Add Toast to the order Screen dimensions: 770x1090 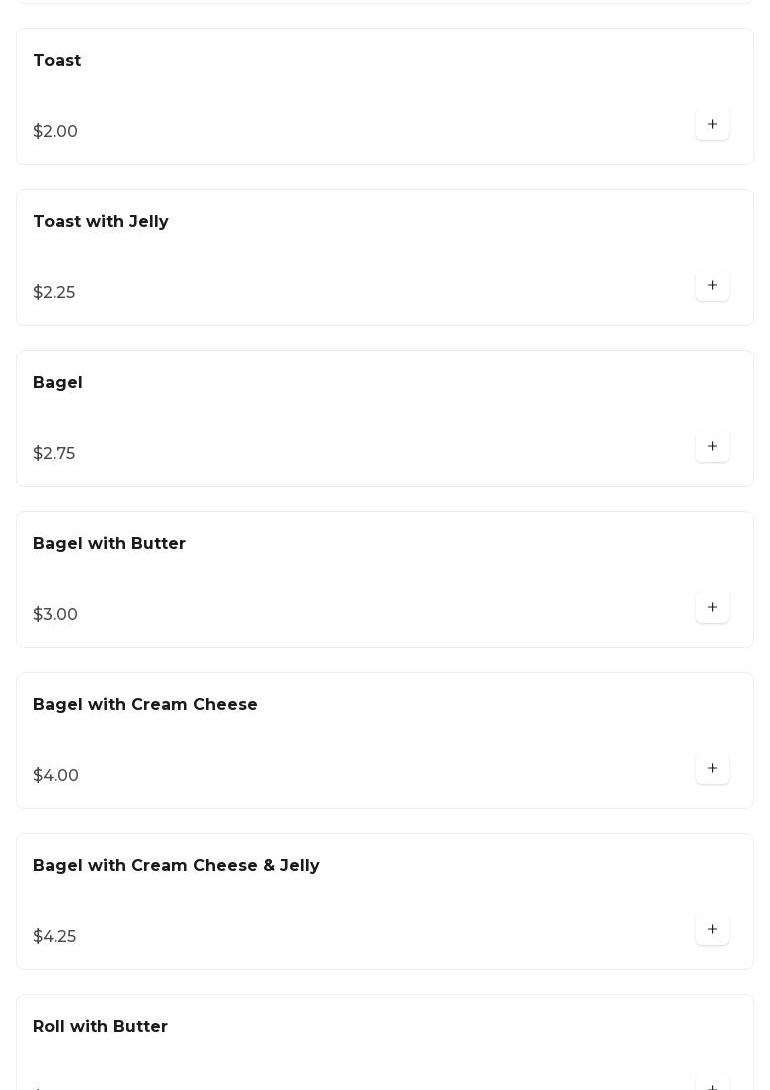coord(712,124)
